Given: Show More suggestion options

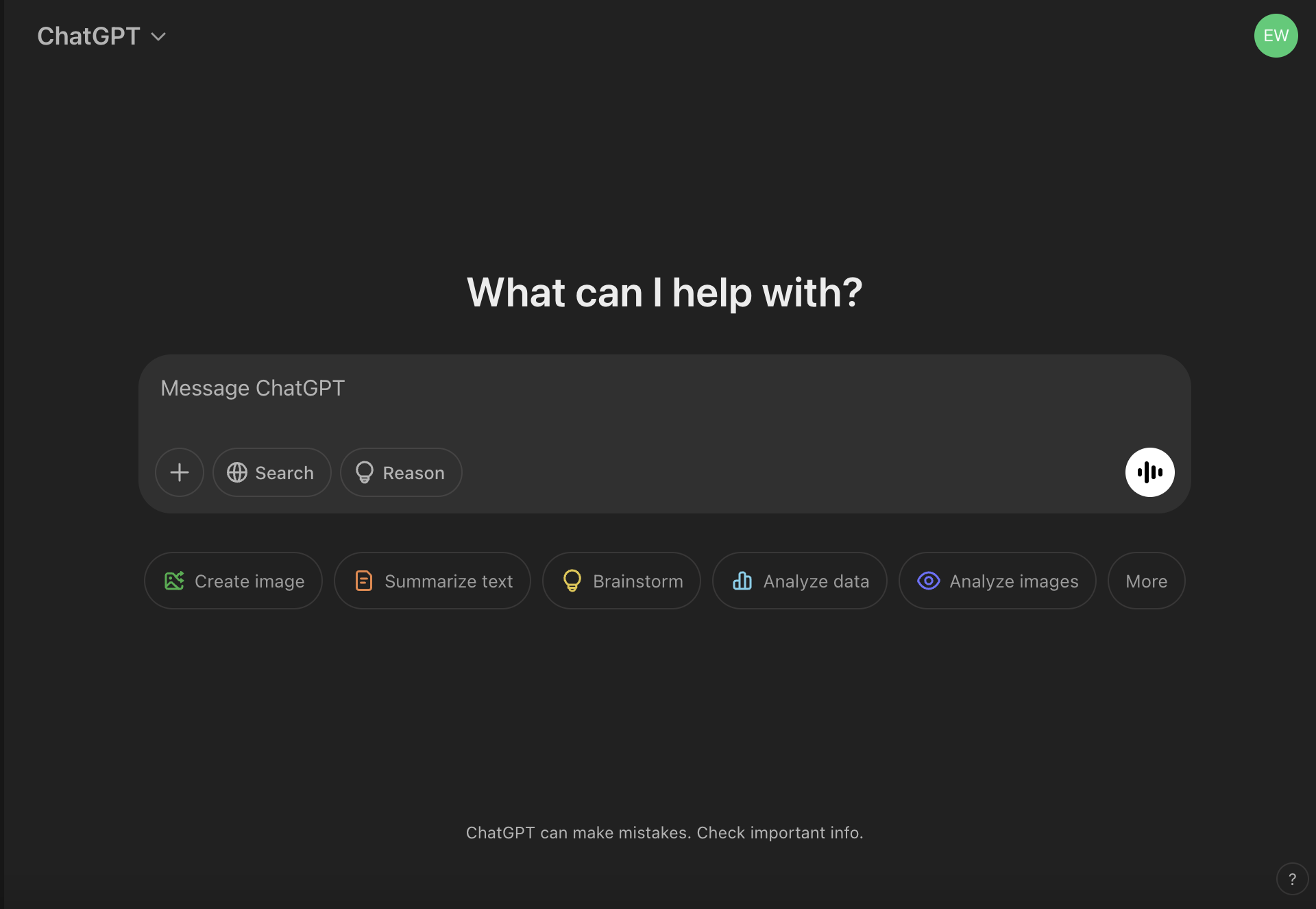Looking at the screenshot, I should pyautogui.click(x=1147, y=581).
